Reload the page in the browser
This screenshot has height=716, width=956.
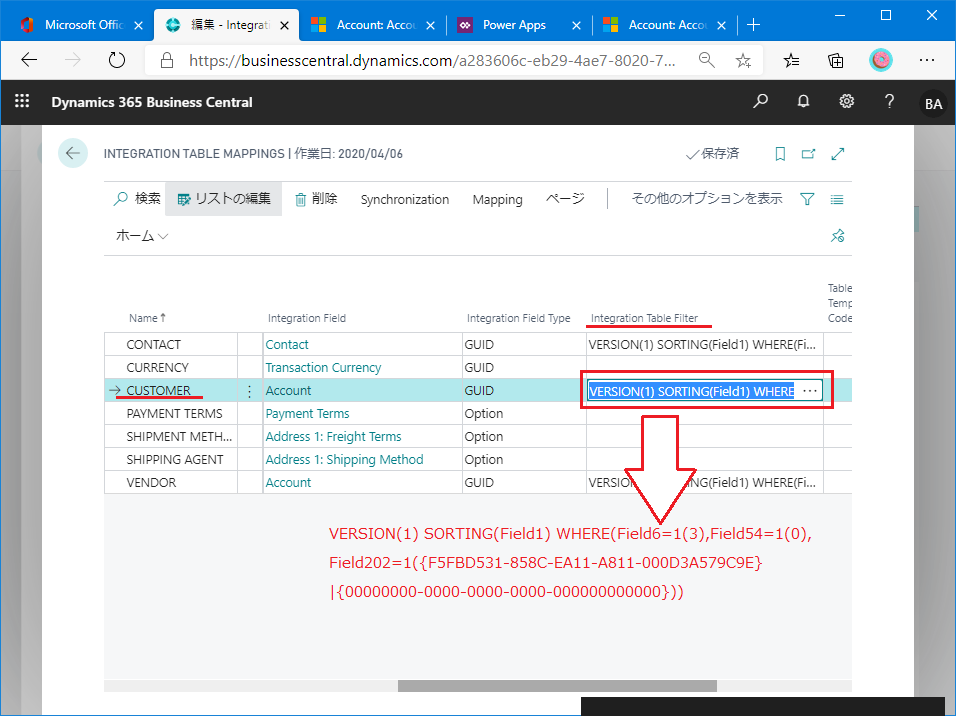coord(116,60)
